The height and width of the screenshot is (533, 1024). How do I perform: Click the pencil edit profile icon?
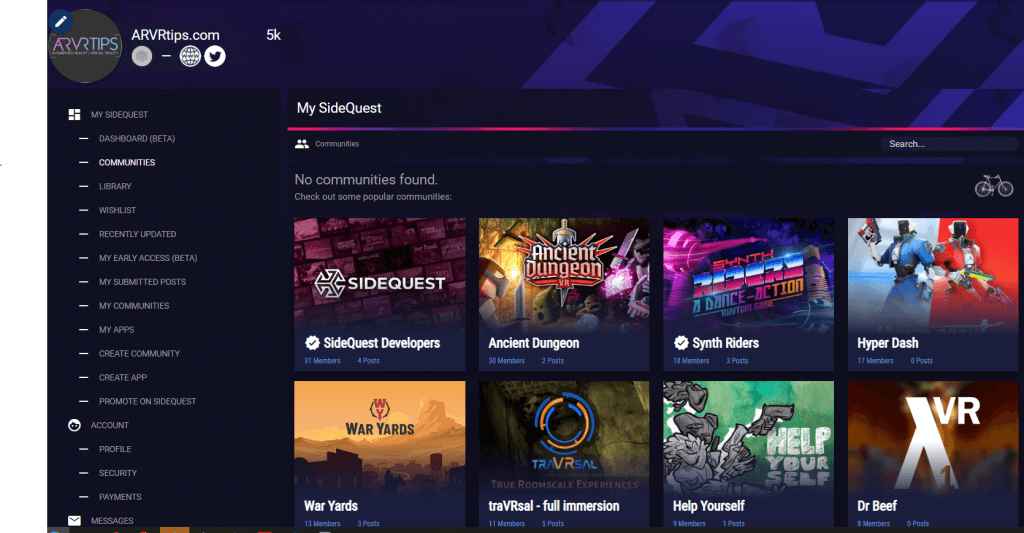[x=61, y=22]
